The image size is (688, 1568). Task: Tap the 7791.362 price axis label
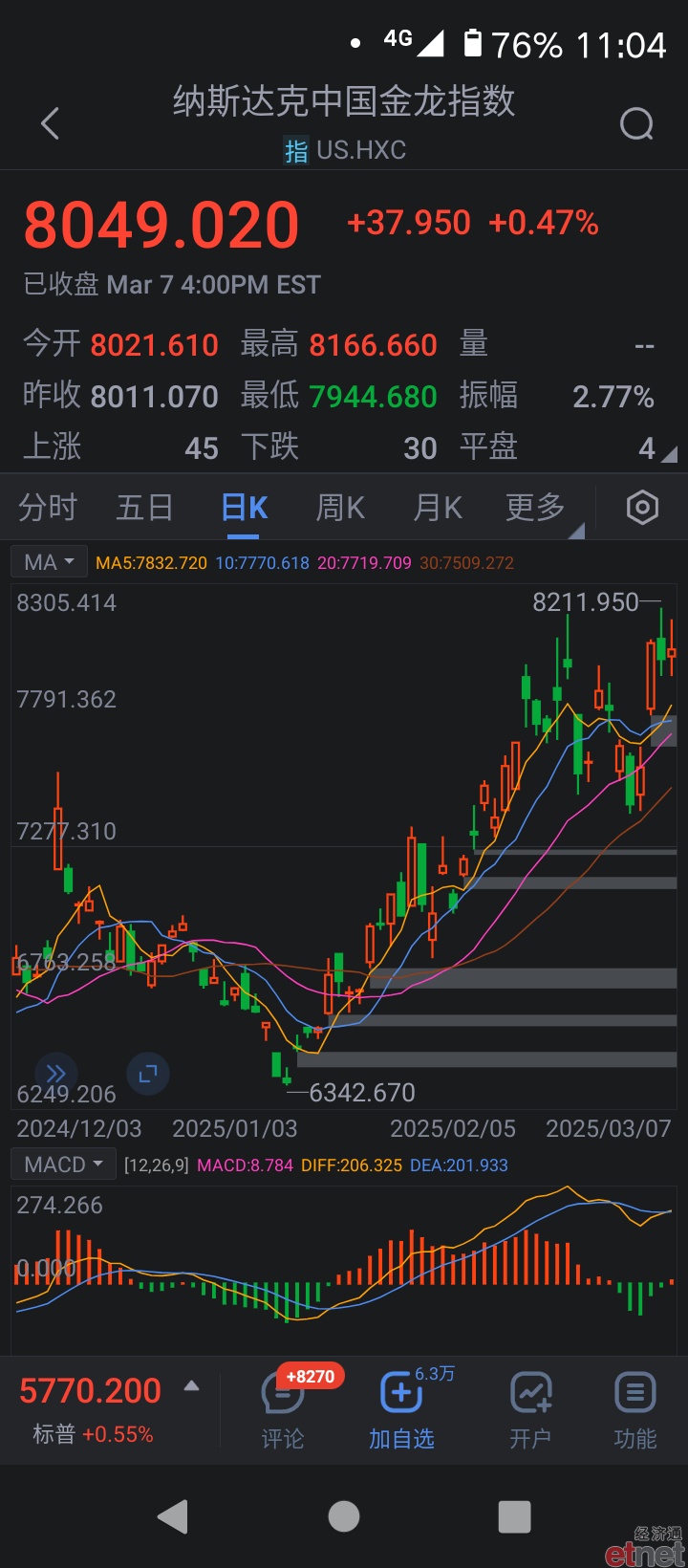point(67,699)
